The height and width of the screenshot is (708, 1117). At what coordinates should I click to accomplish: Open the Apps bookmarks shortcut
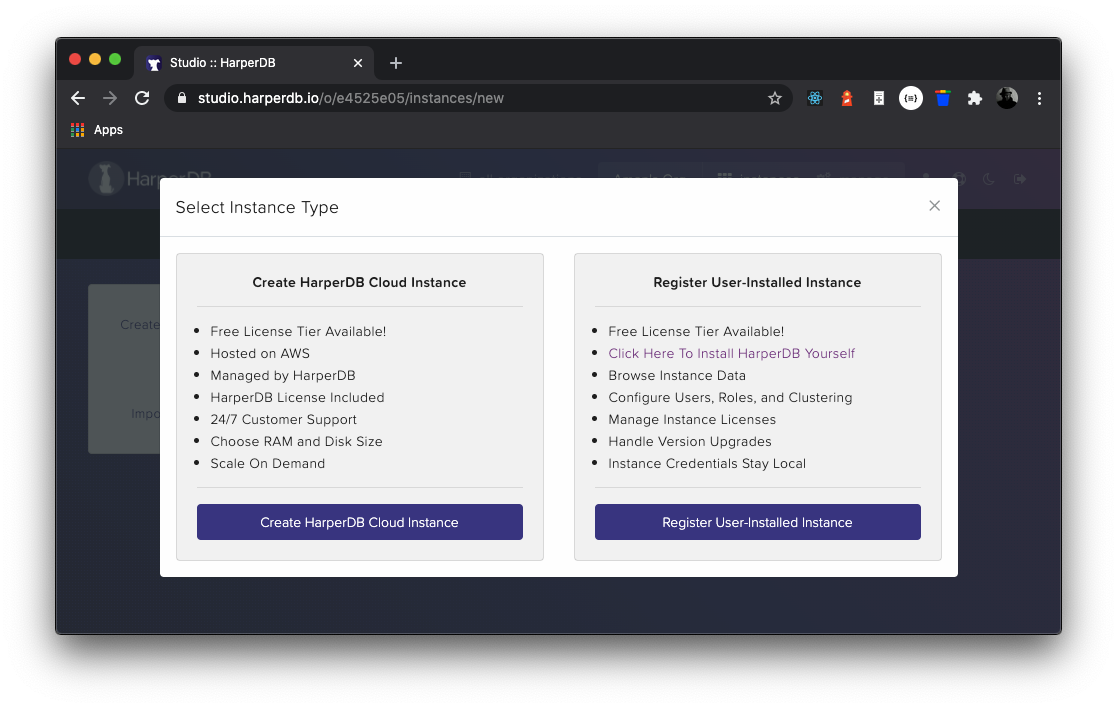pos(97,130)
